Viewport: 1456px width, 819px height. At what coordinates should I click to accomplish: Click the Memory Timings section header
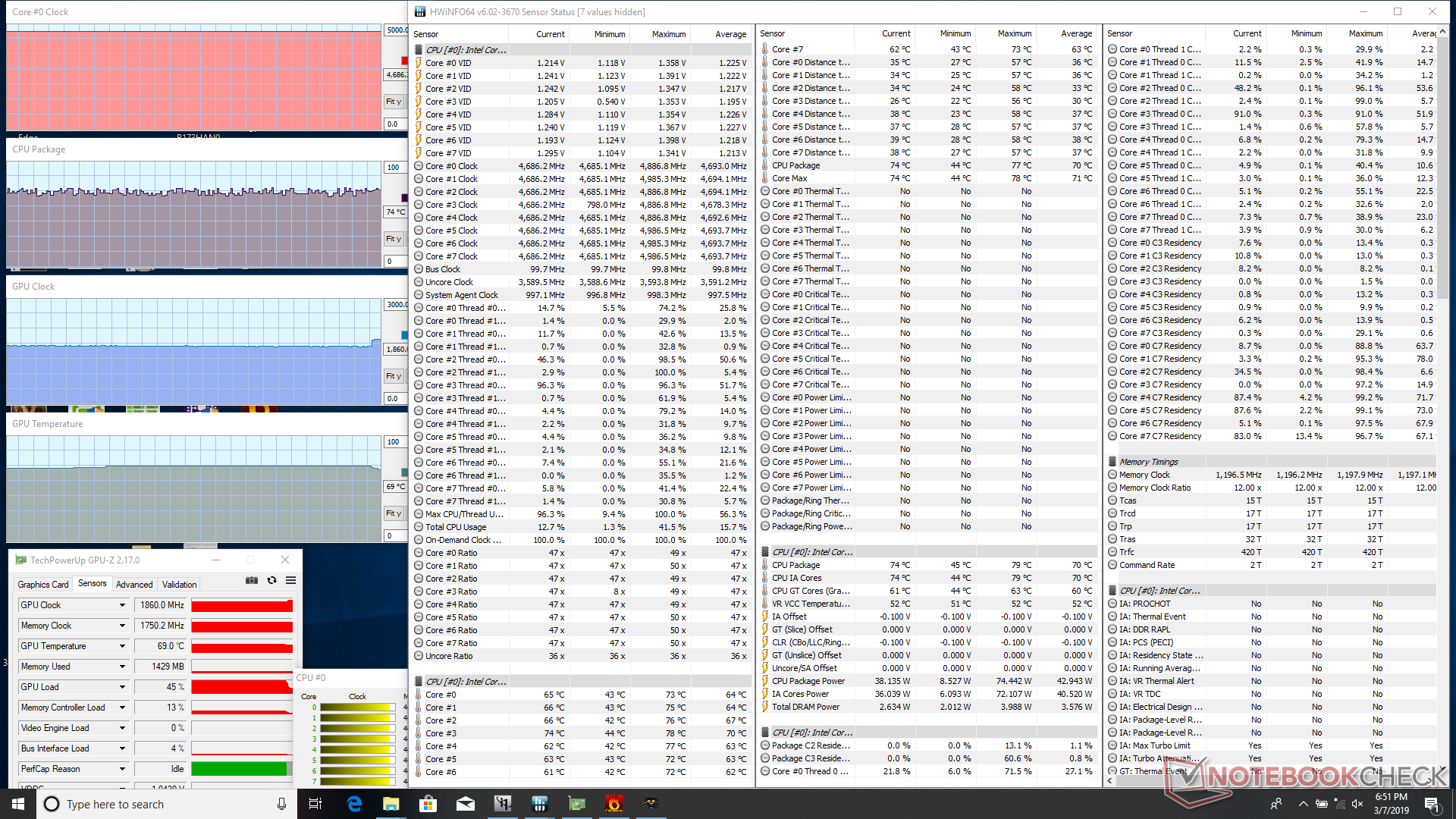(x=1149, y=462)
